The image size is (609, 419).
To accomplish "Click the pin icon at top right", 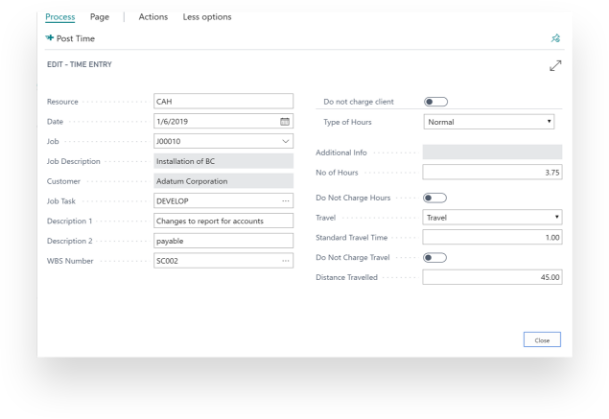I will (555, 38).
